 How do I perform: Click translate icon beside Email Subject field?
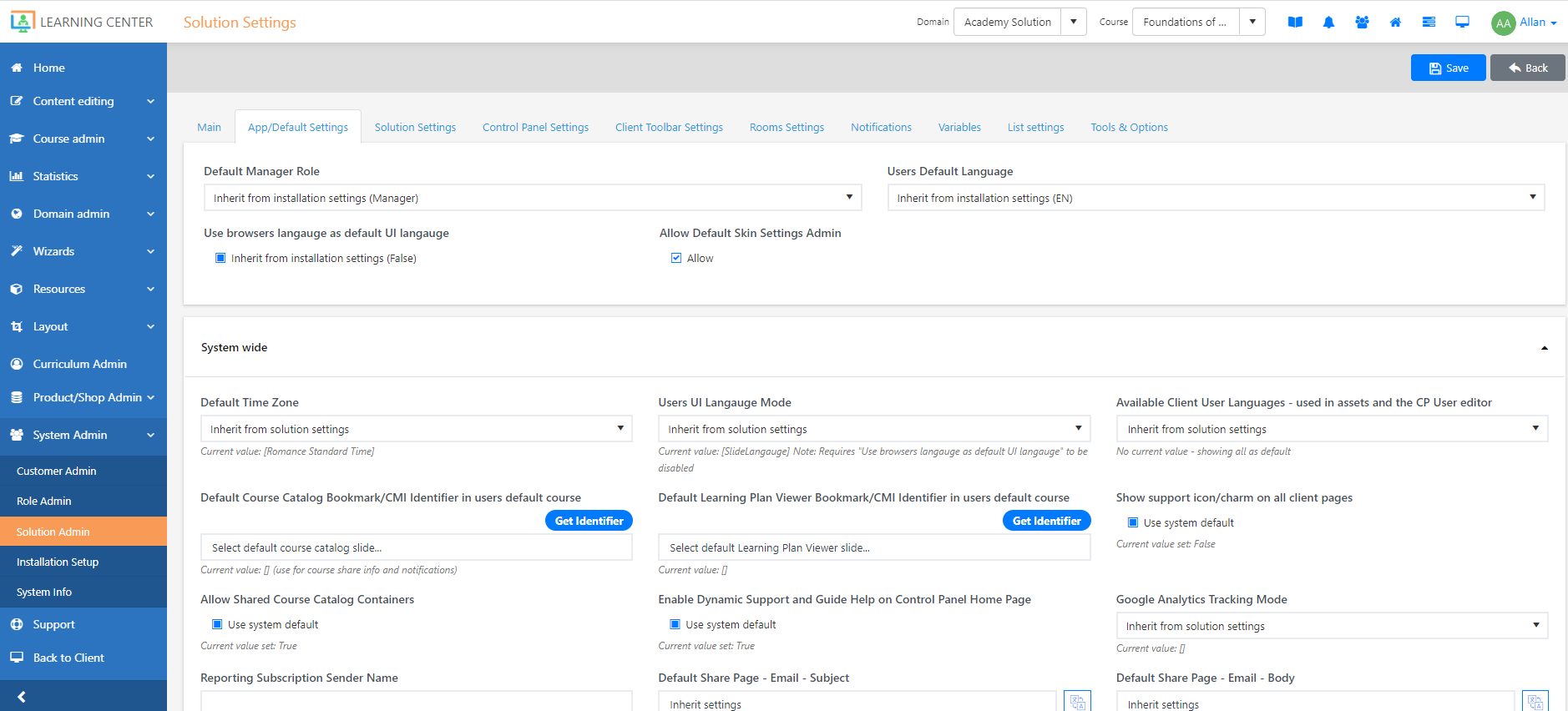pyautogui.click(x=1077, y=702)
